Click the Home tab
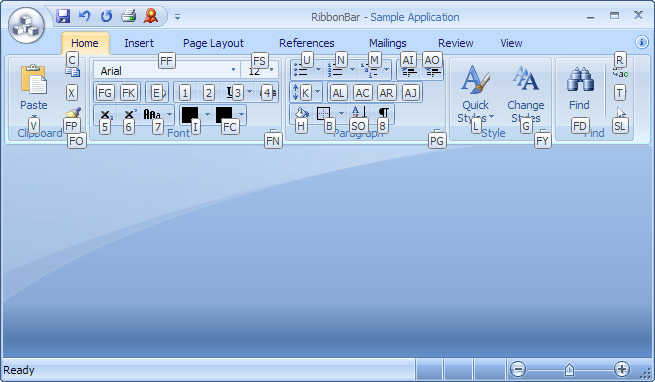655x382 pixels. [85, 43]
